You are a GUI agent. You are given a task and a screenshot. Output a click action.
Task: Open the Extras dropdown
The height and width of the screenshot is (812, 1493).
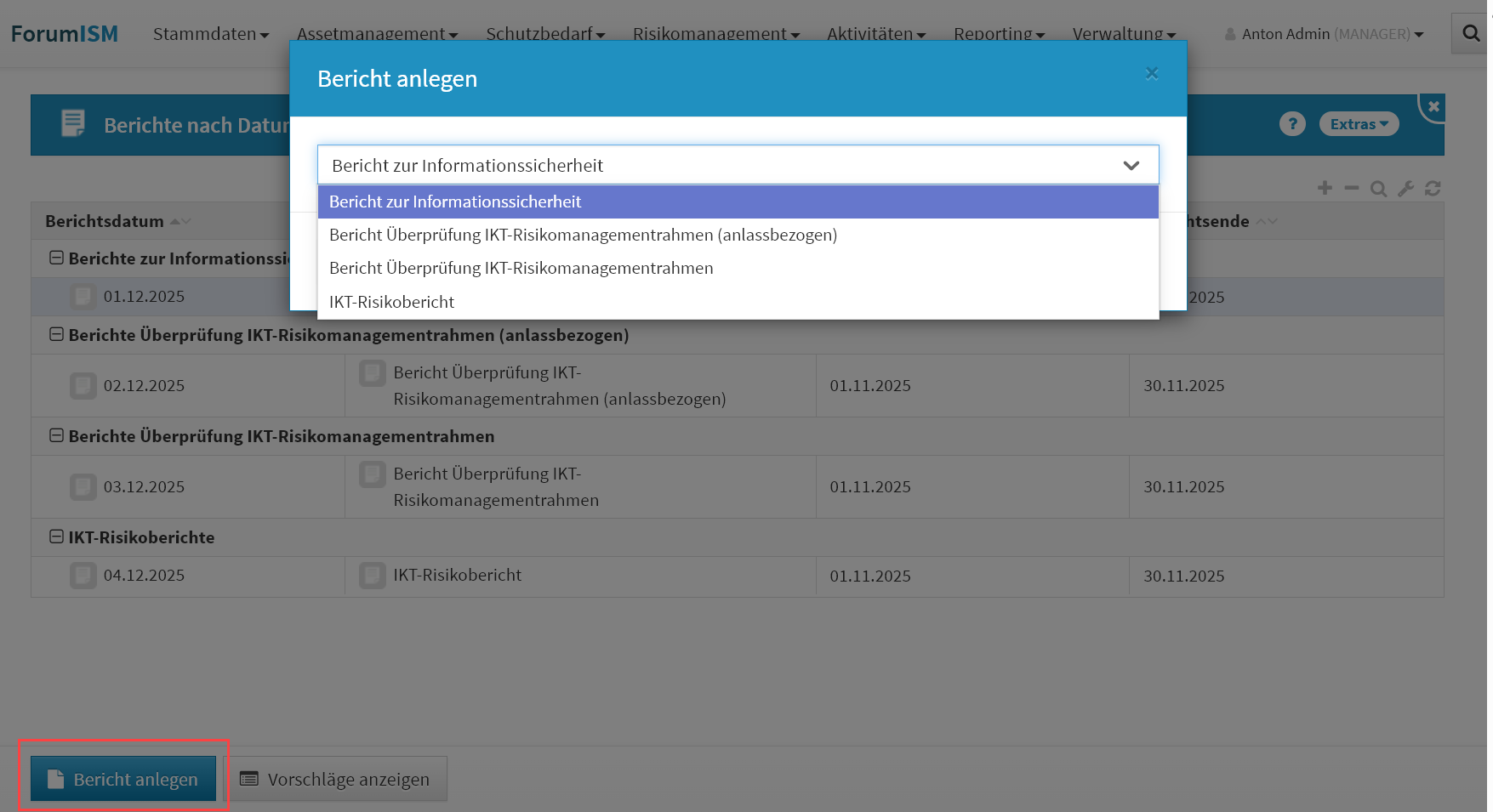point(1359,124)
